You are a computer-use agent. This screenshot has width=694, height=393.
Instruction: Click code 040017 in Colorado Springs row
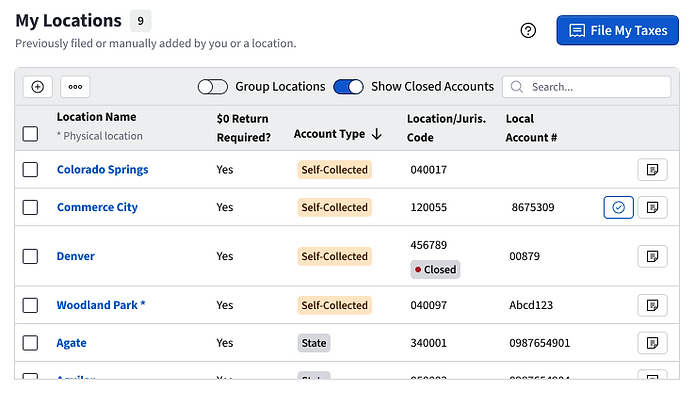(428, 170)
